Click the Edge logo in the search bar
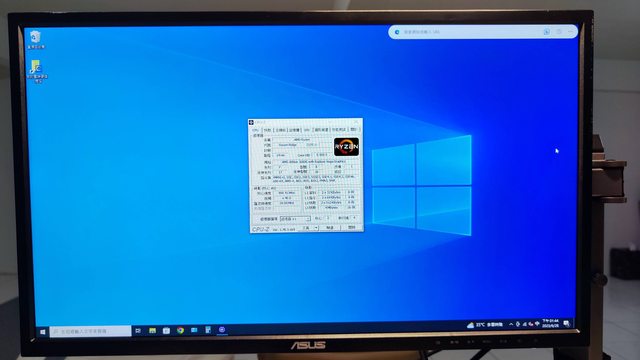Screen dimensions: 640x360 [x=397, y=32]
